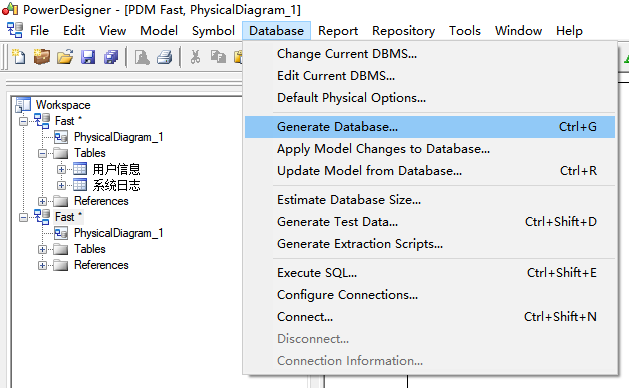Select PhysicalDiagram_1 under first Fast model

click(118, 137)
